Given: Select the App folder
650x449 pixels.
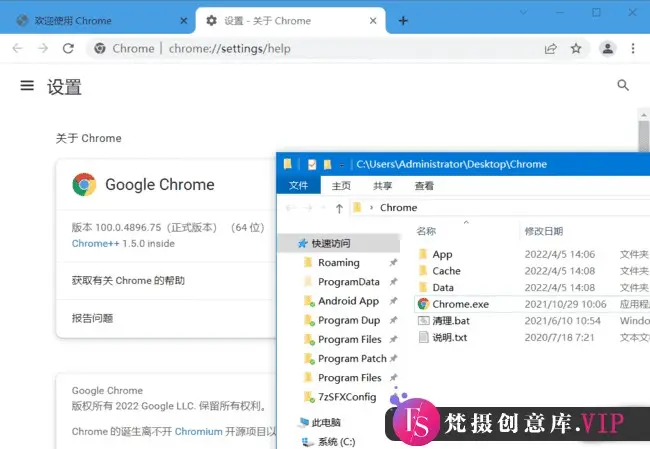Looking at the screenshot, I should [442, 254].
